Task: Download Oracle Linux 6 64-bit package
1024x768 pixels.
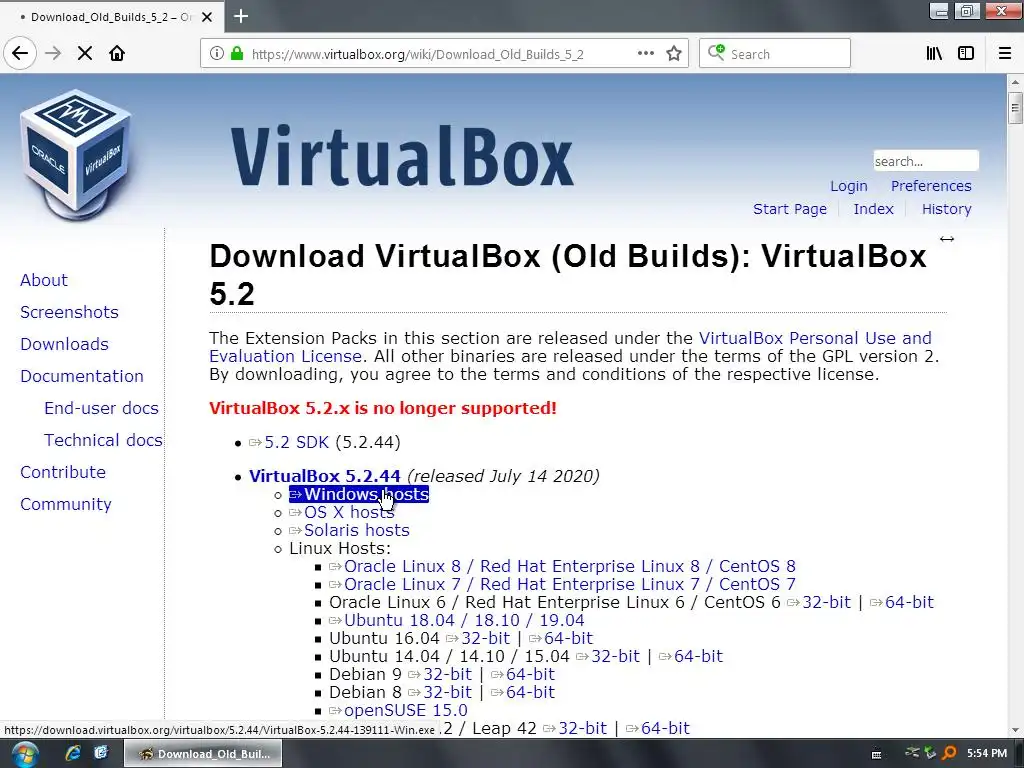Action: pos(902,602)
